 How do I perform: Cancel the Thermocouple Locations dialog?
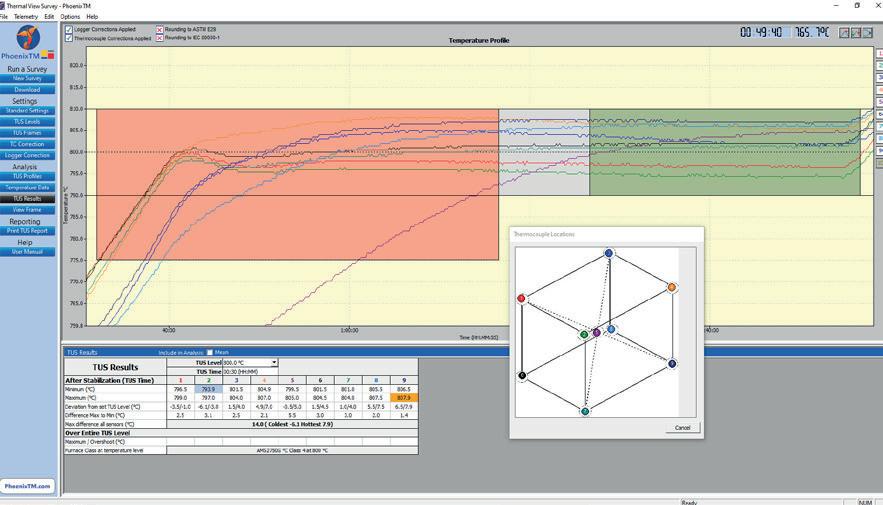click(683, 428)
